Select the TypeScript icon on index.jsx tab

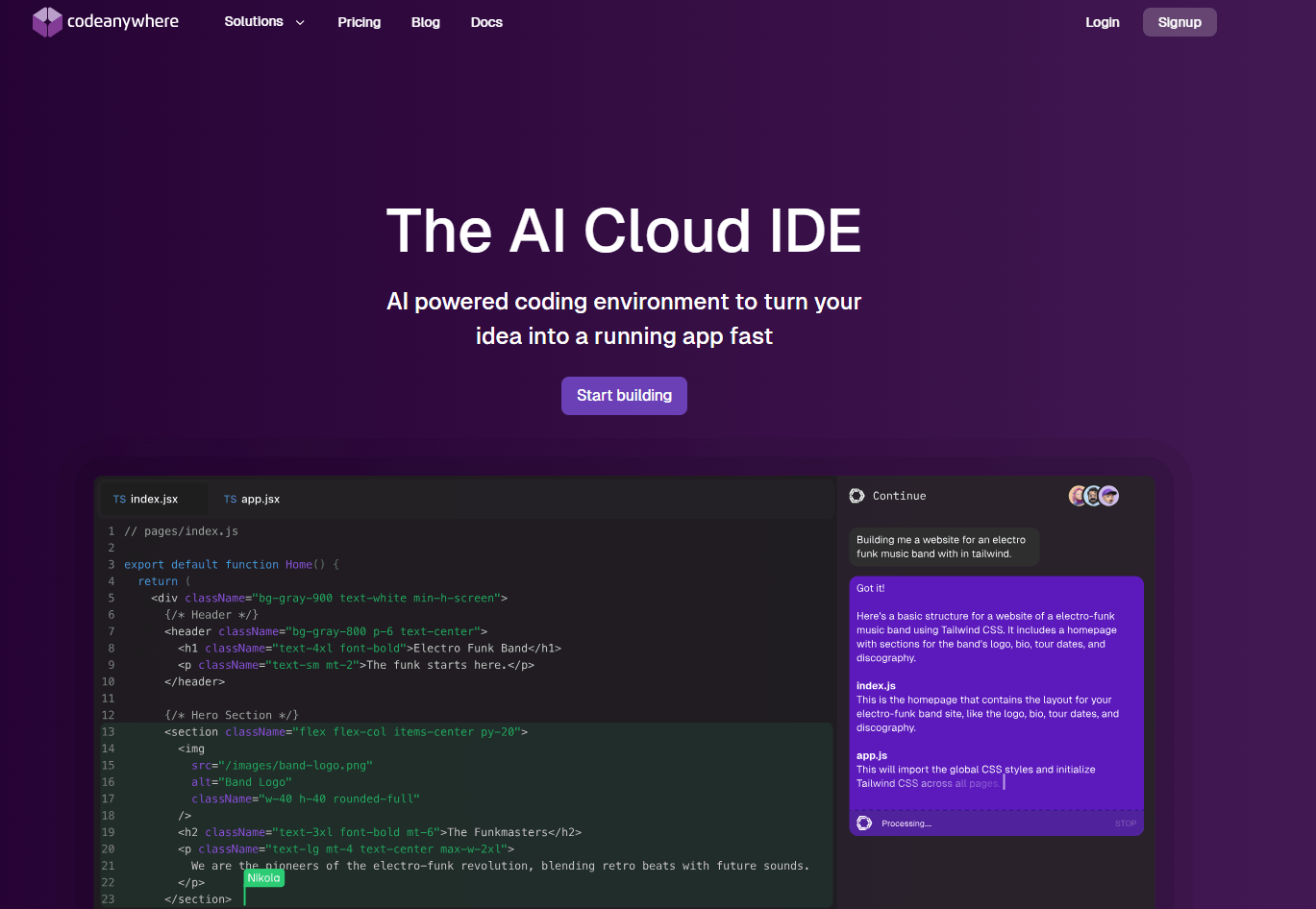pos(118,499)
